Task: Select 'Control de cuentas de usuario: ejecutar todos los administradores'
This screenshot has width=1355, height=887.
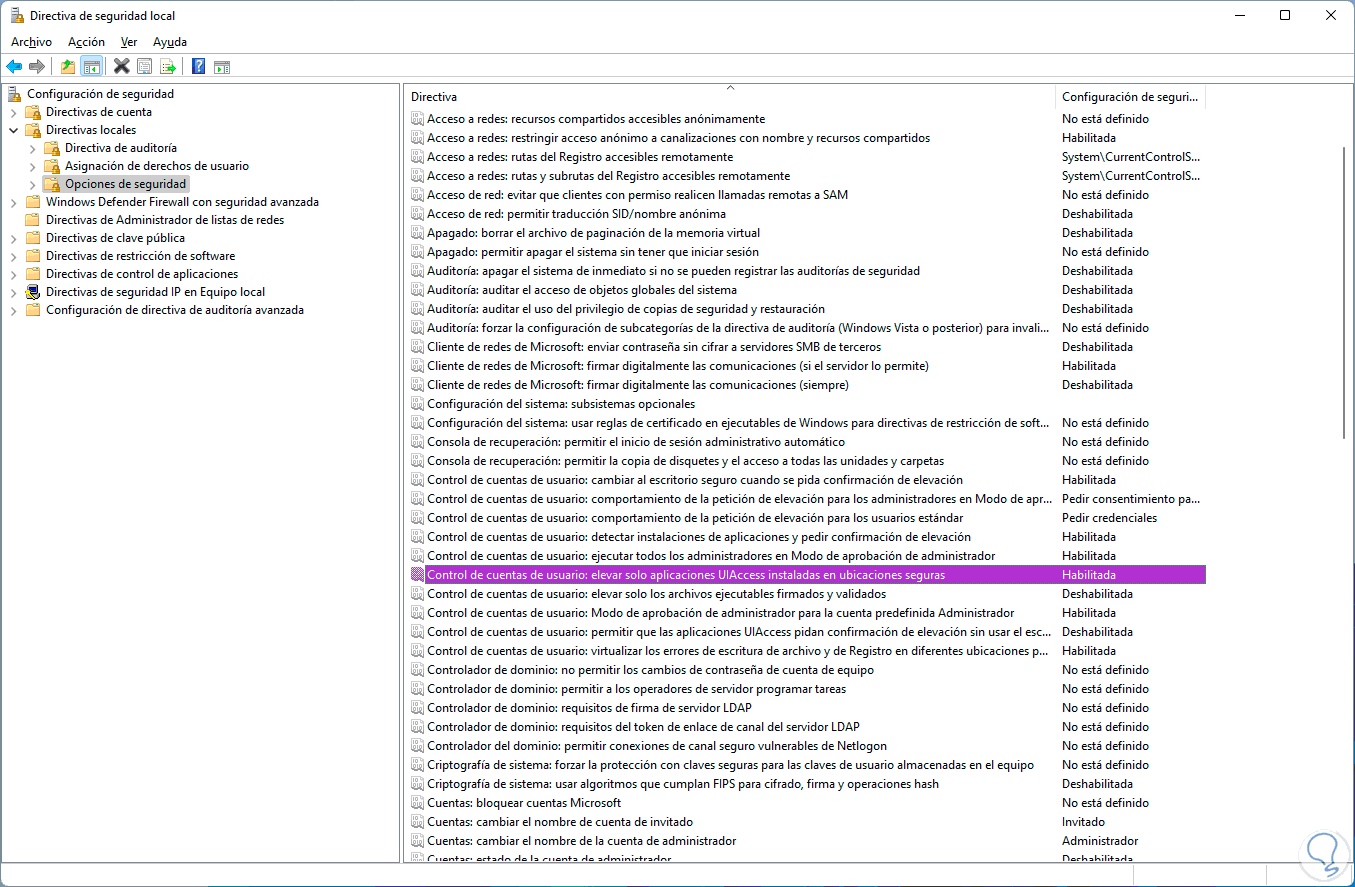Action: [711, 556]
